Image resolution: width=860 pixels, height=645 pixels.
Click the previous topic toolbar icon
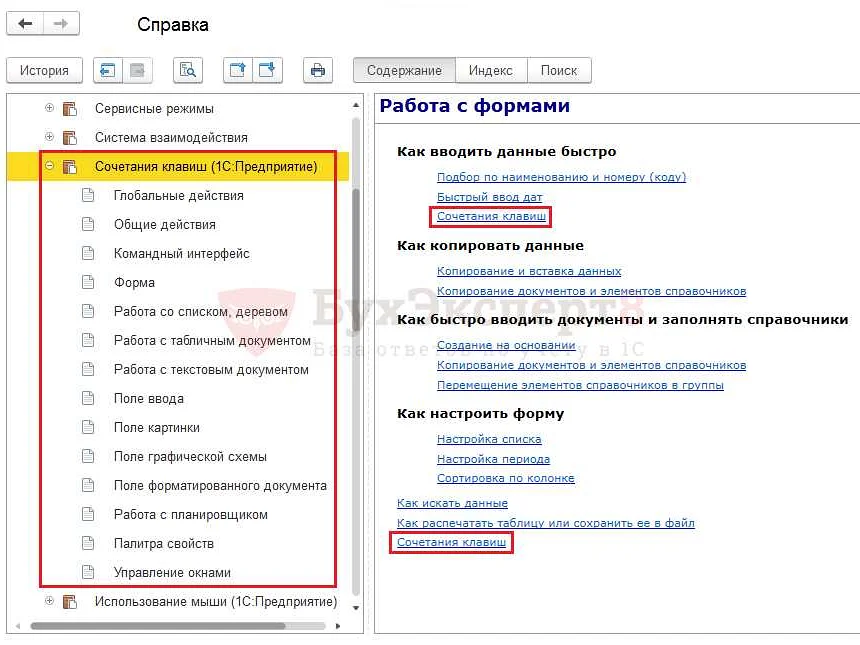coord(108,70)
